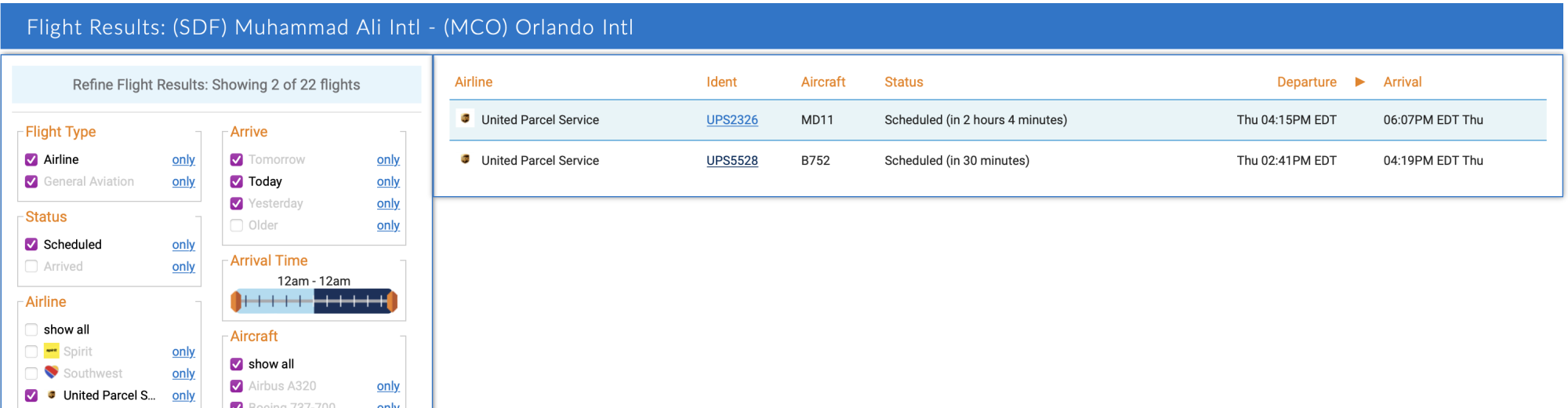The image size is (1568, 408).
Task: Click the 'only' link next to Spirit
Action: [183, 352]
